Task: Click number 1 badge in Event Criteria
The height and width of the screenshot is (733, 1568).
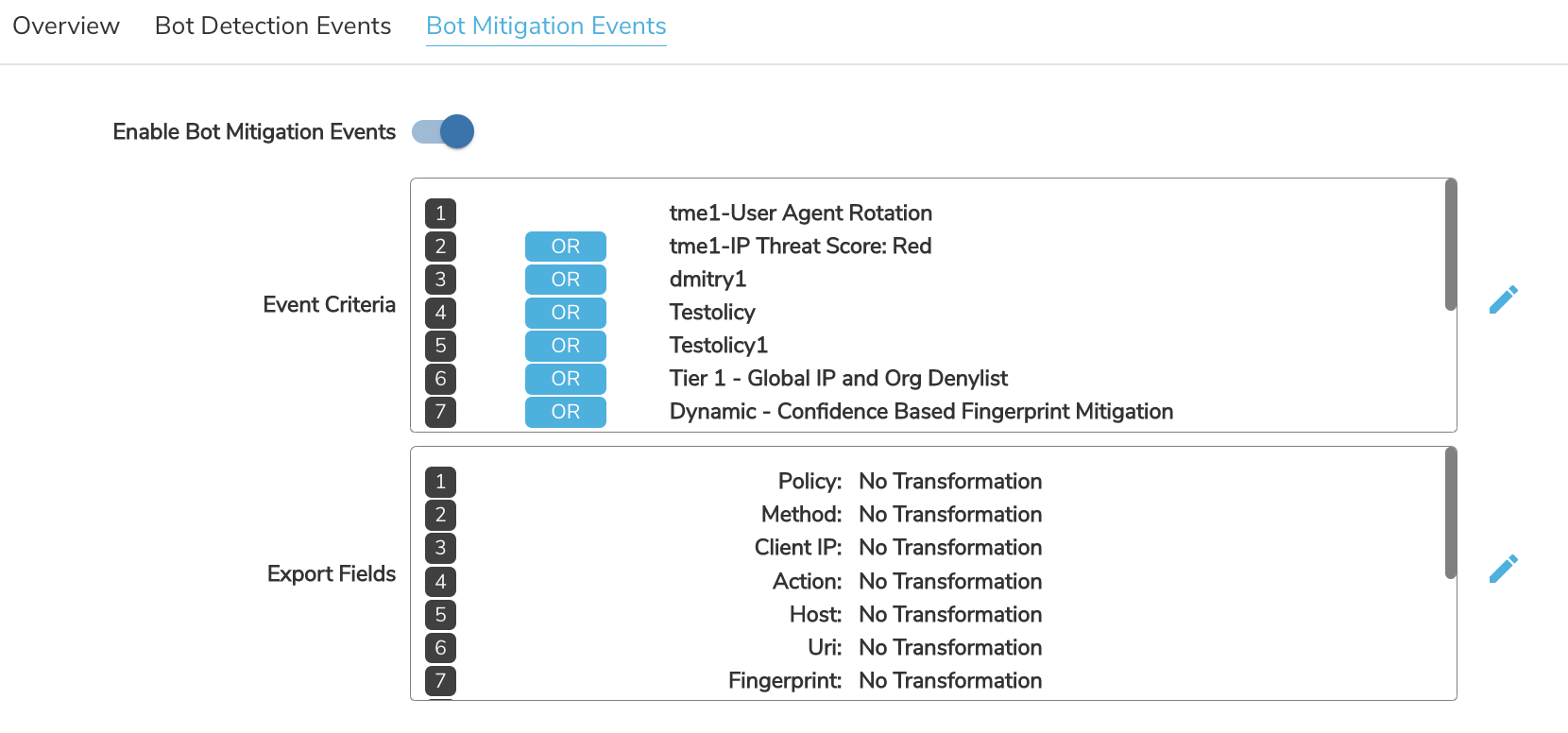Action: (x=440, y=213)
